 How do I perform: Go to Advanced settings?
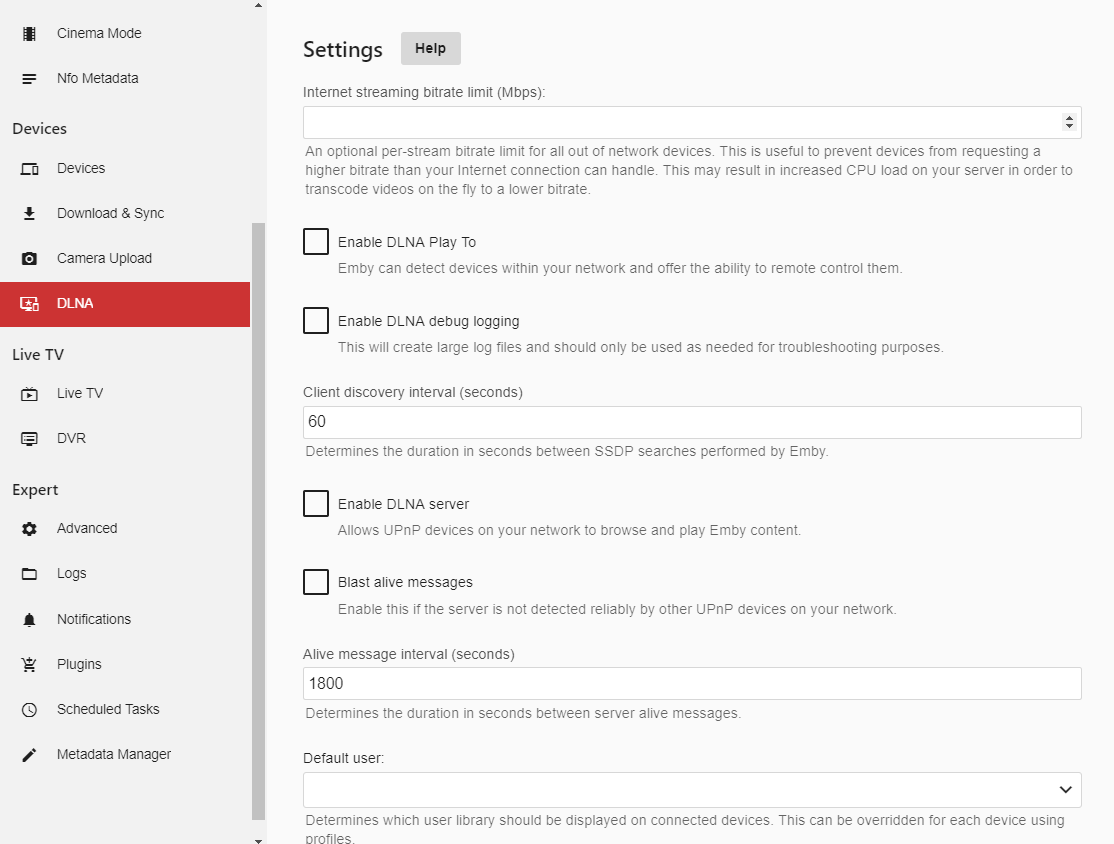coord(125,529)
